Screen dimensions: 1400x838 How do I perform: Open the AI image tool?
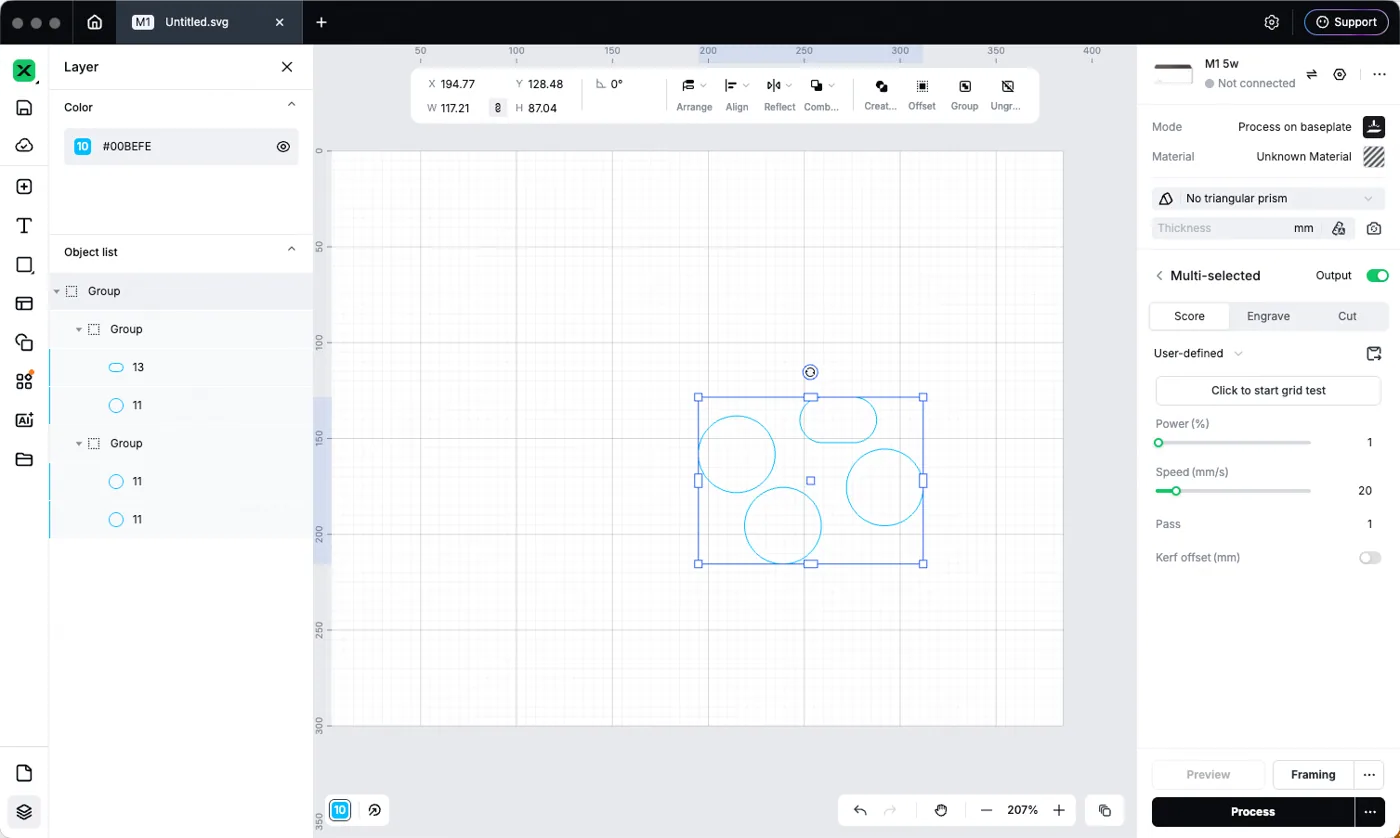(24, 421)
